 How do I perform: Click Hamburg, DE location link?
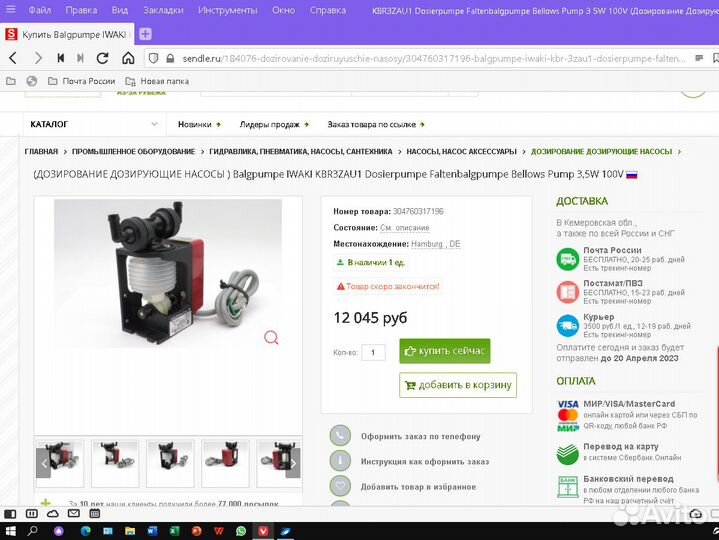pyautogui.click(x=436, y=244)
